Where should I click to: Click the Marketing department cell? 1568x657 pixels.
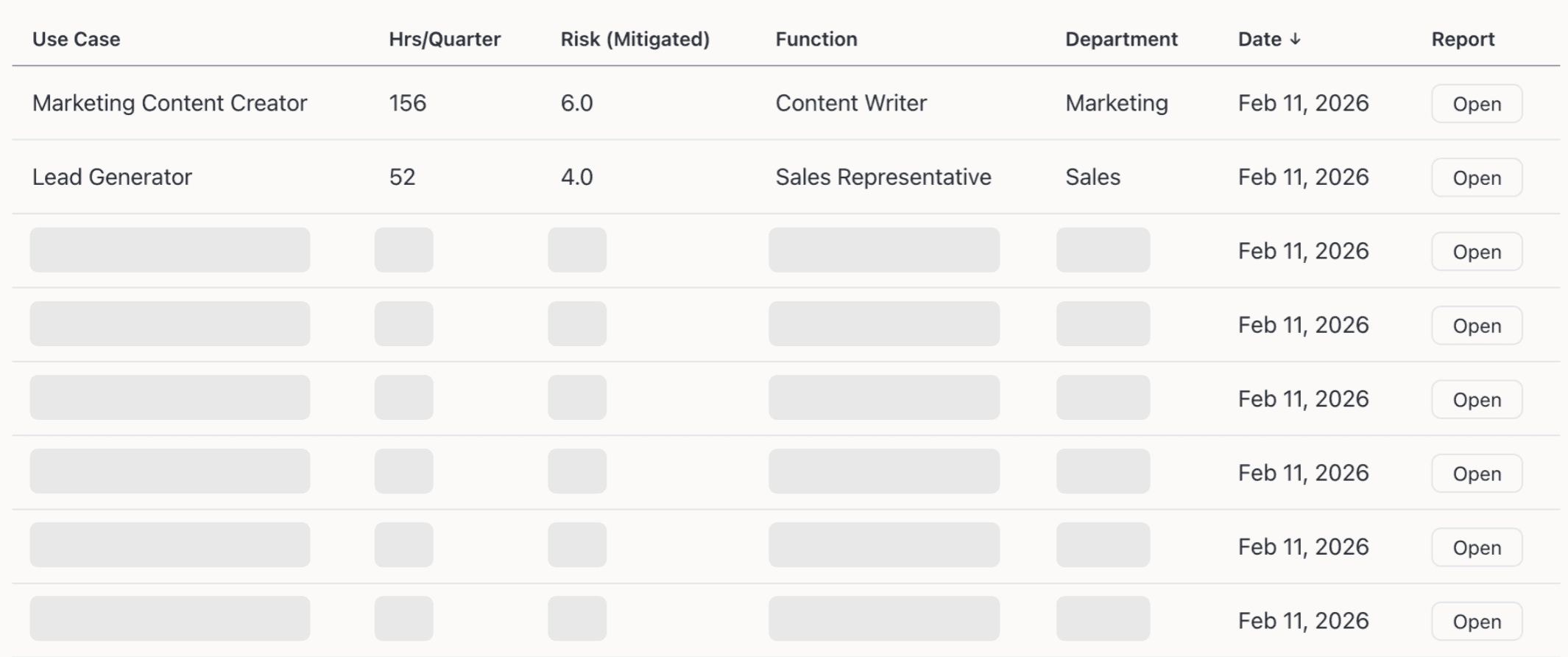(x=1116, y=103)
